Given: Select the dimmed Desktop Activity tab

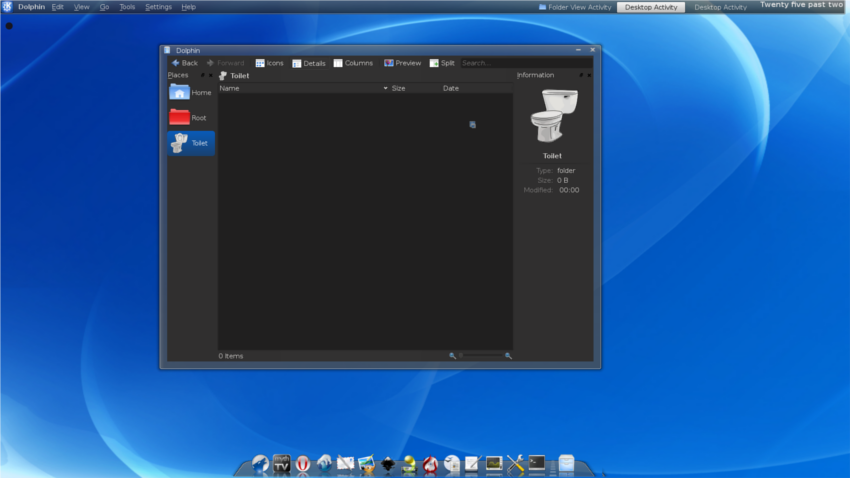Looking at the screenshot, I should [x=720, y=7].
